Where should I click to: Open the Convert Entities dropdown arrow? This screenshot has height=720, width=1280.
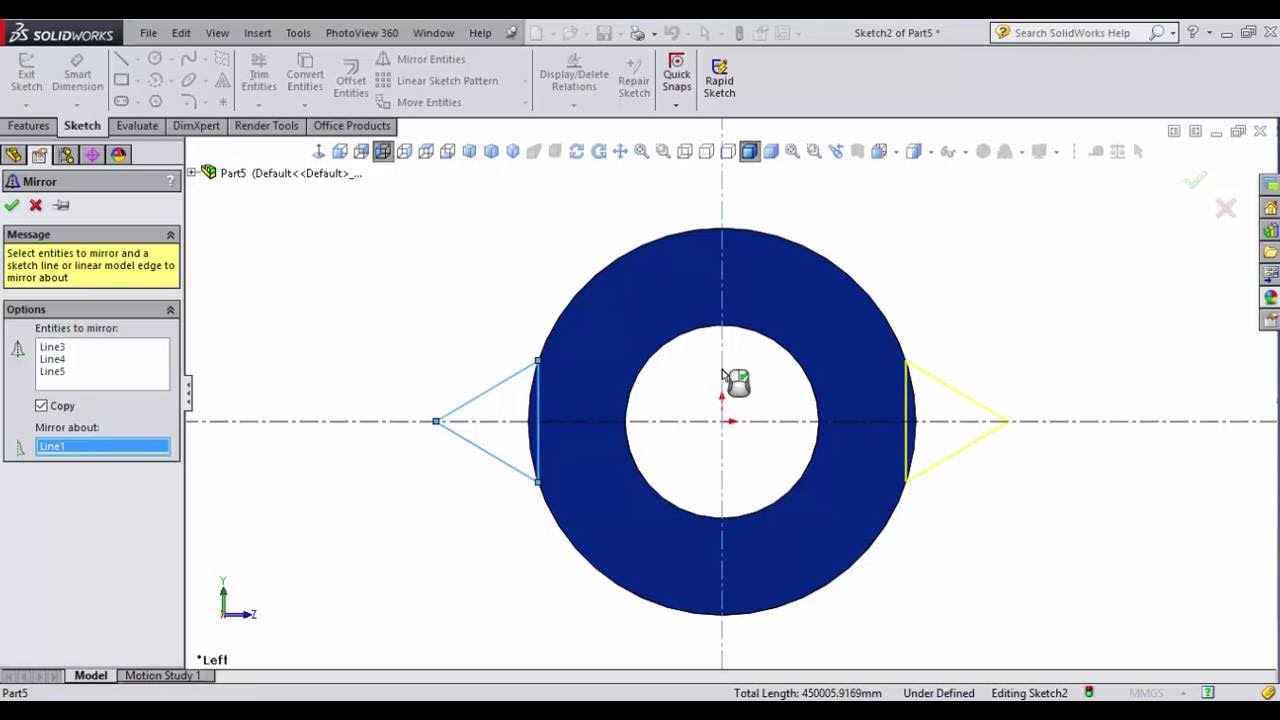click(305, 104)
